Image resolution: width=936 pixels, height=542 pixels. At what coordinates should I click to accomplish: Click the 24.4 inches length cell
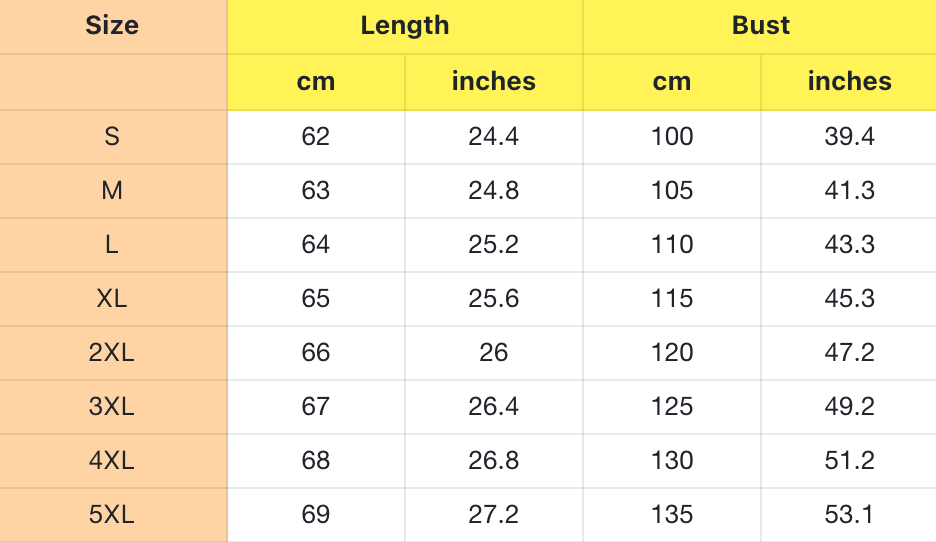click(494, 137)
